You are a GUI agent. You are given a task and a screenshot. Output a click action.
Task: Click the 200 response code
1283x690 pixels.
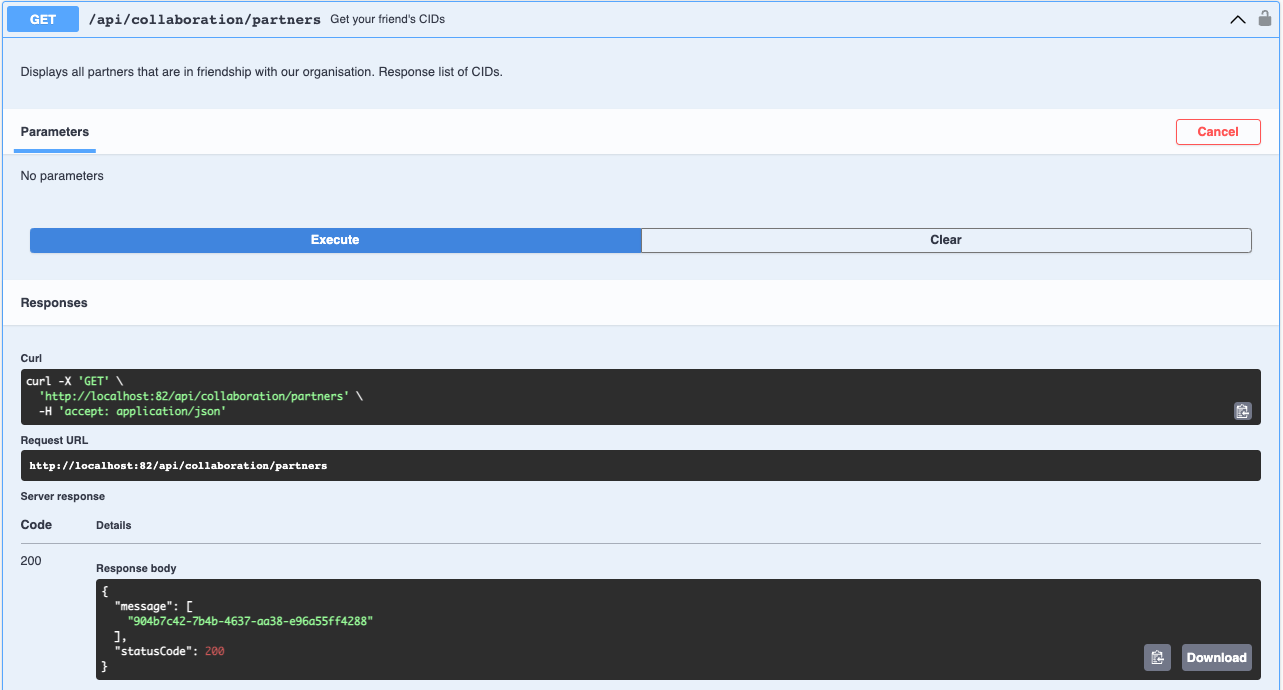tap(31, 561)
